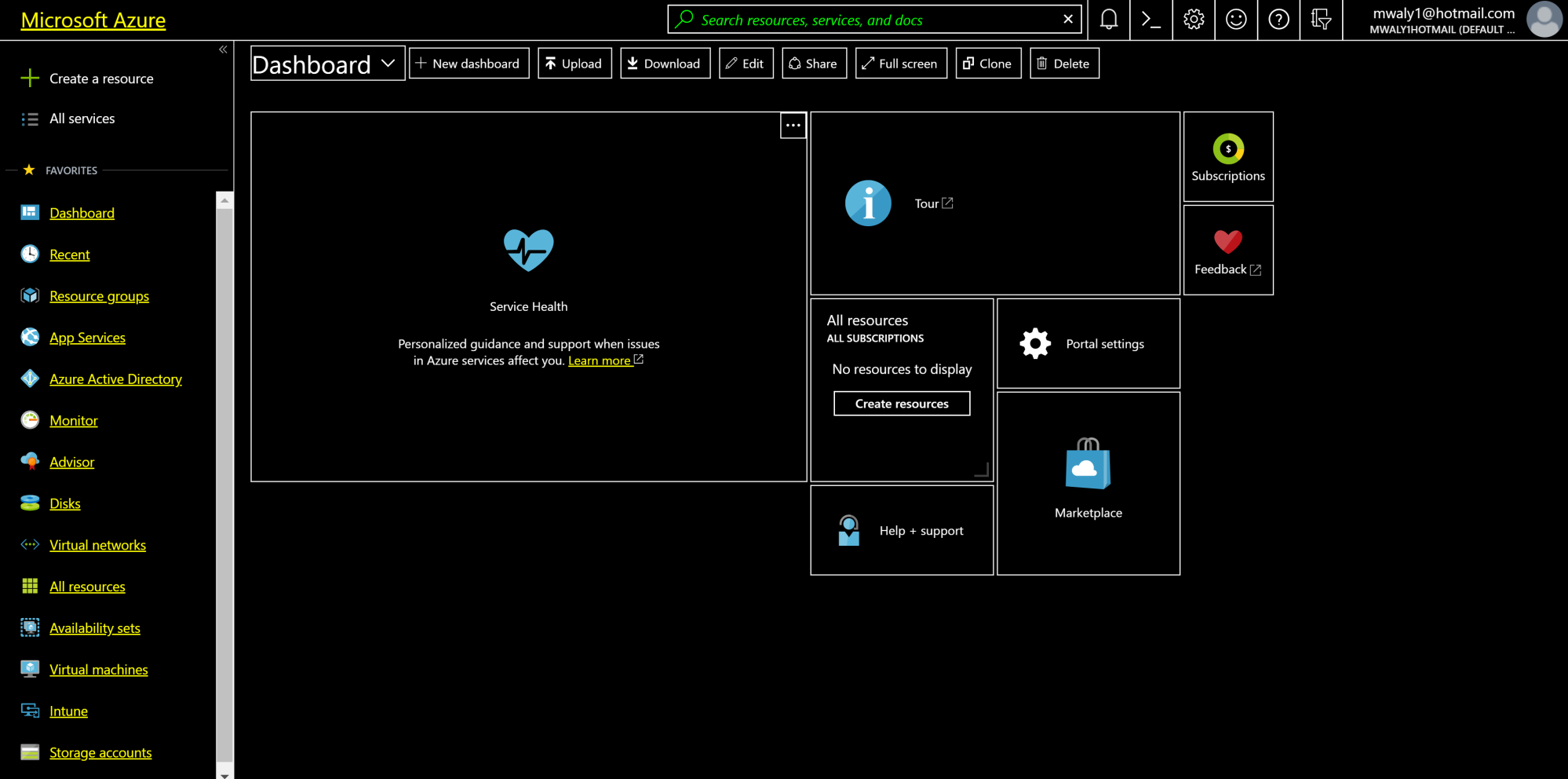Switch to Full screen view
The height and width of the screenshot is (779, 1568).
(x=901, y=64)
